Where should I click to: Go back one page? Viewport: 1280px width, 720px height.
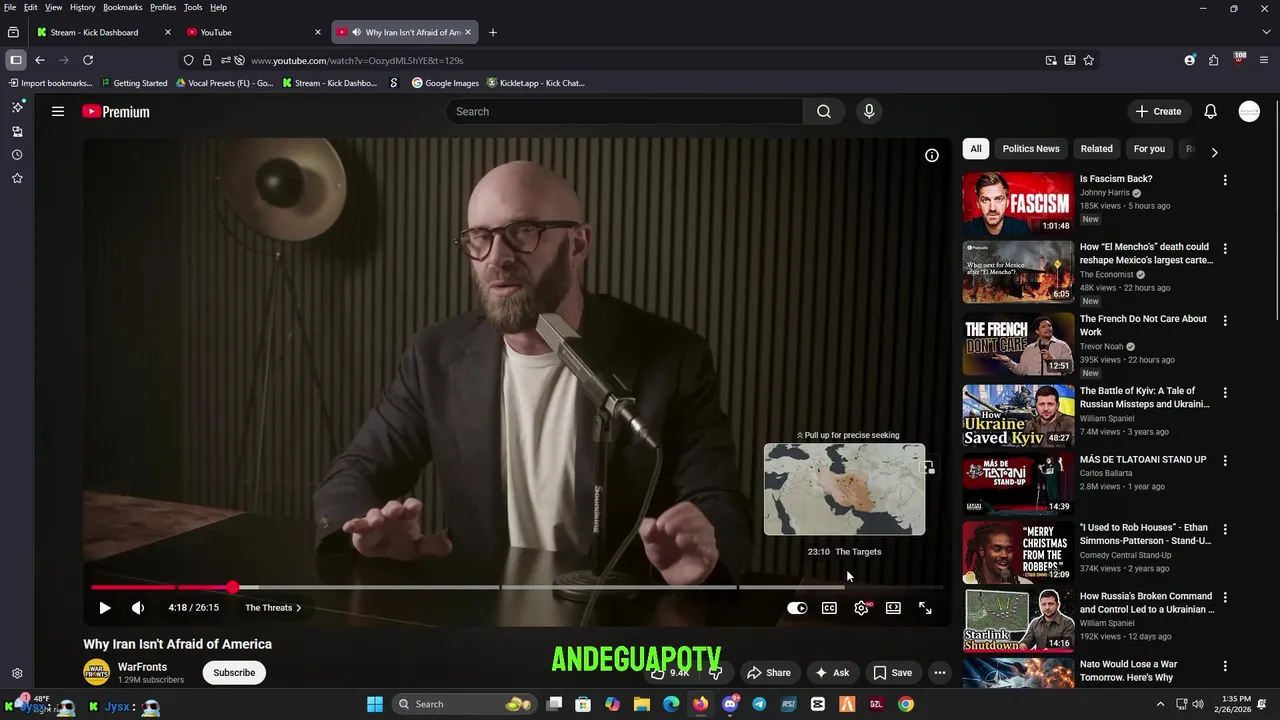[40, 60]
